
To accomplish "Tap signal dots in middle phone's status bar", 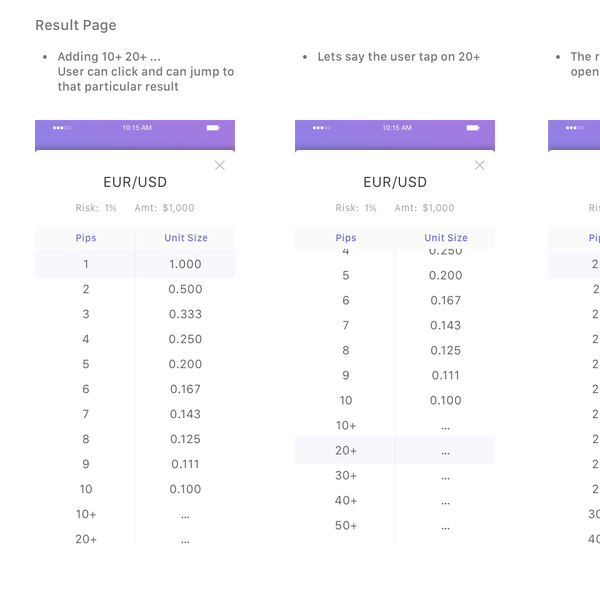I will [x=322, y=128].
